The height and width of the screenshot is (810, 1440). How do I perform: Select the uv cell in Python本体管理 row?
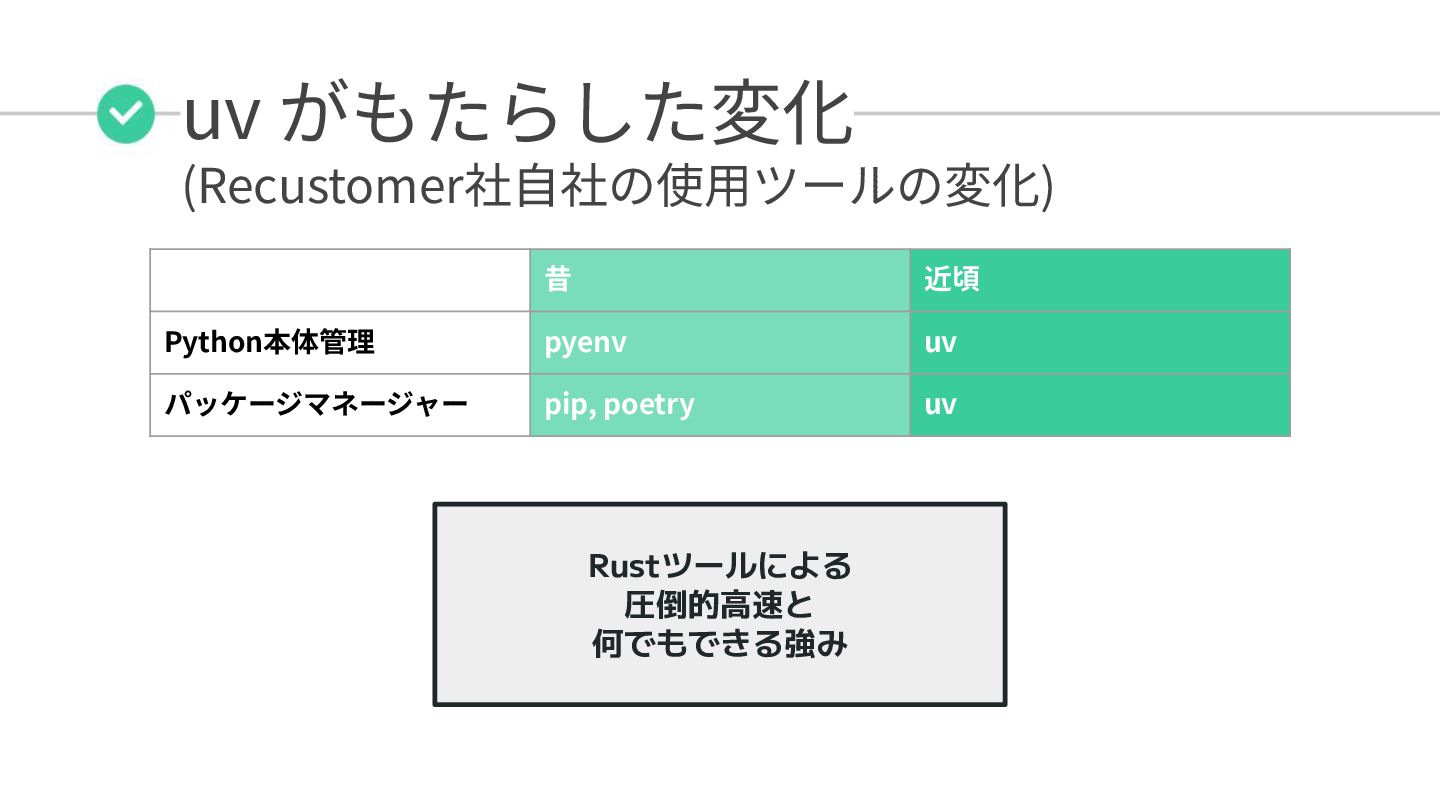click(x=1100, y=343)
